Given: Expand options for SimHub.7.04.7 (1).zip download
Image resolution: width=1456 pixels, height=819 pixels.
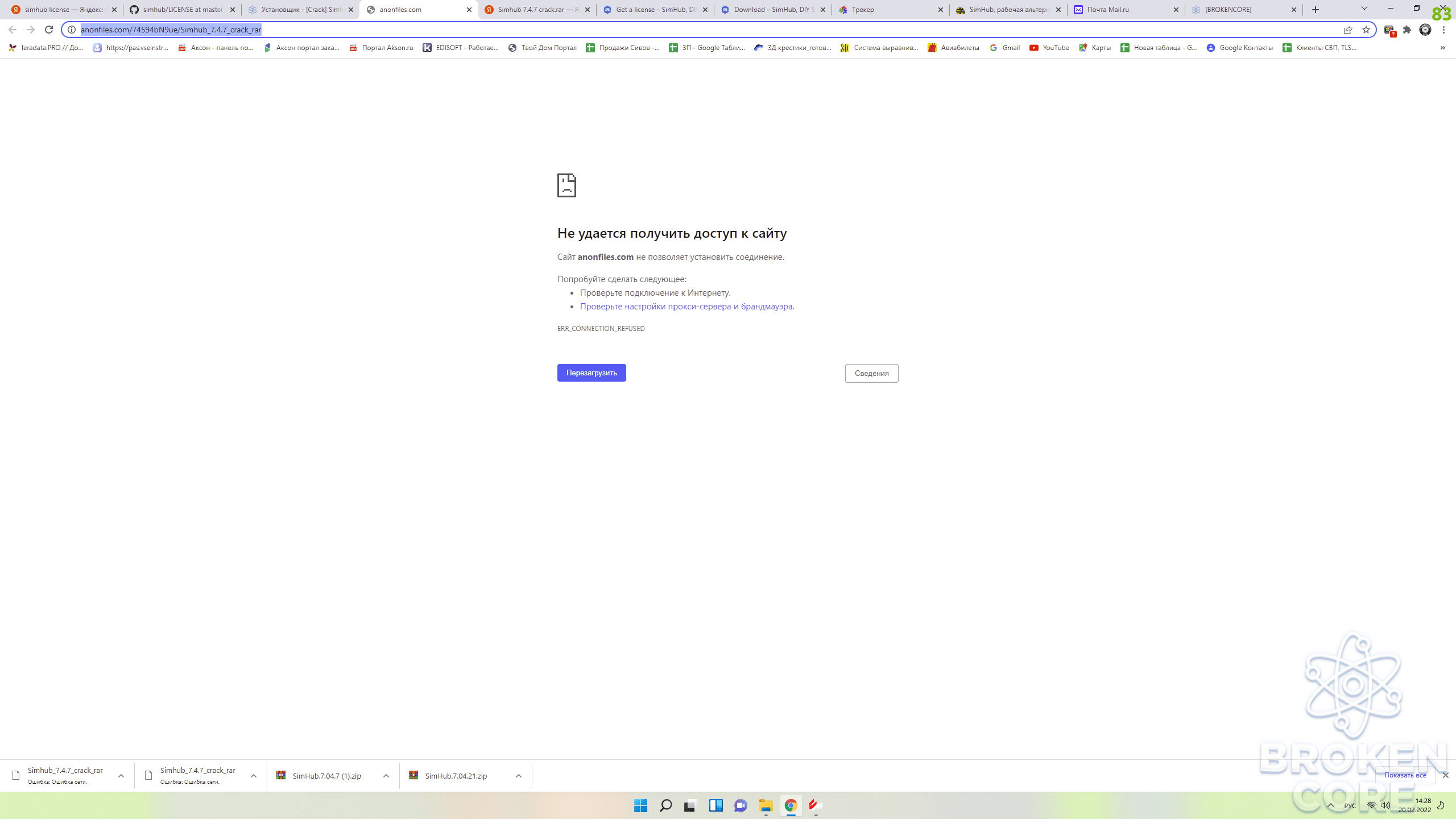Looking at the screenshot, I should click(386, 776).
